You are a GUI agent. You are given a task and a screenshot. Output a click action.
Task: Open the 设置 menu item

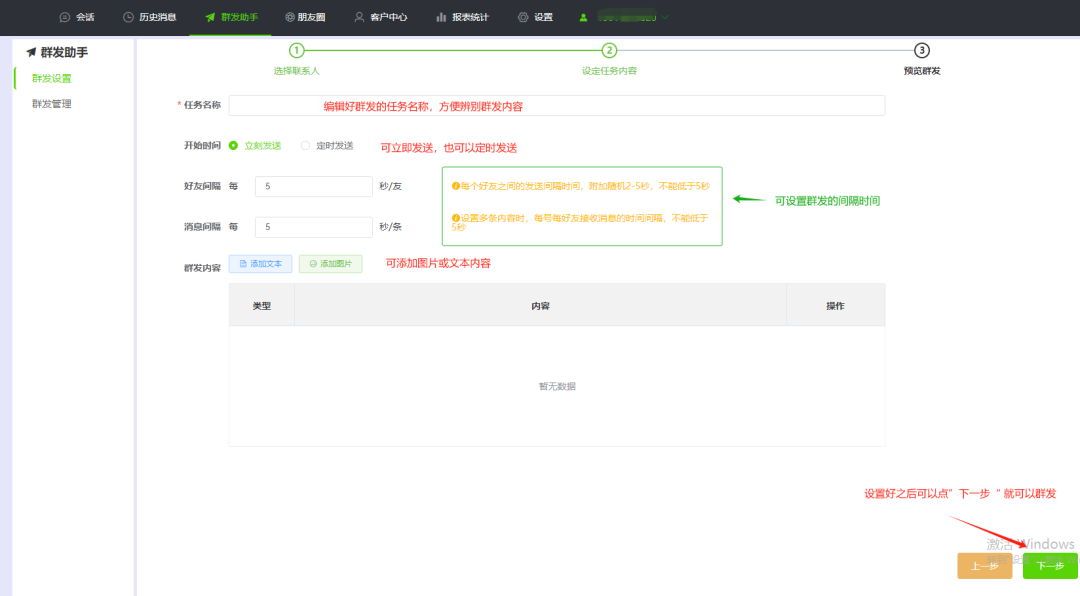tap(535, 17)
